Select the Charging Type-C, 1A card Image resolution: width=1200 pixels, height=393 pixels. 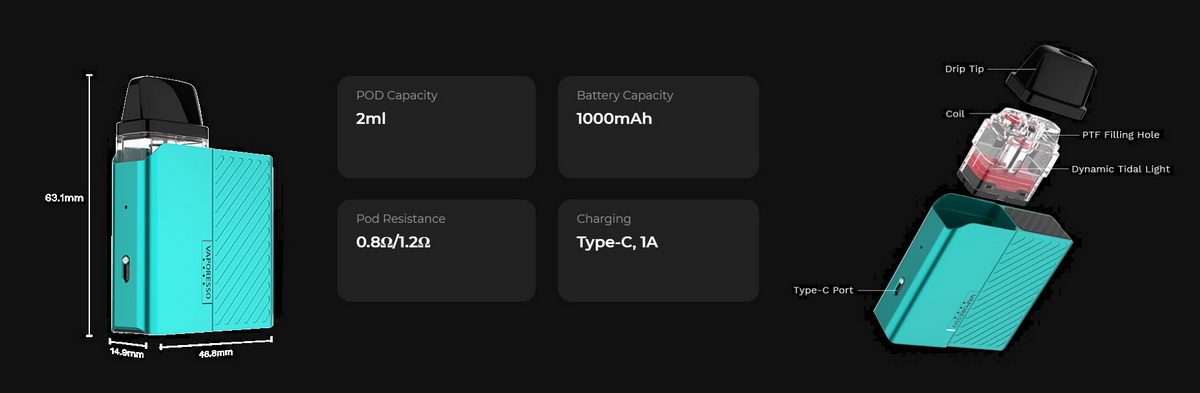pos(658,251)
